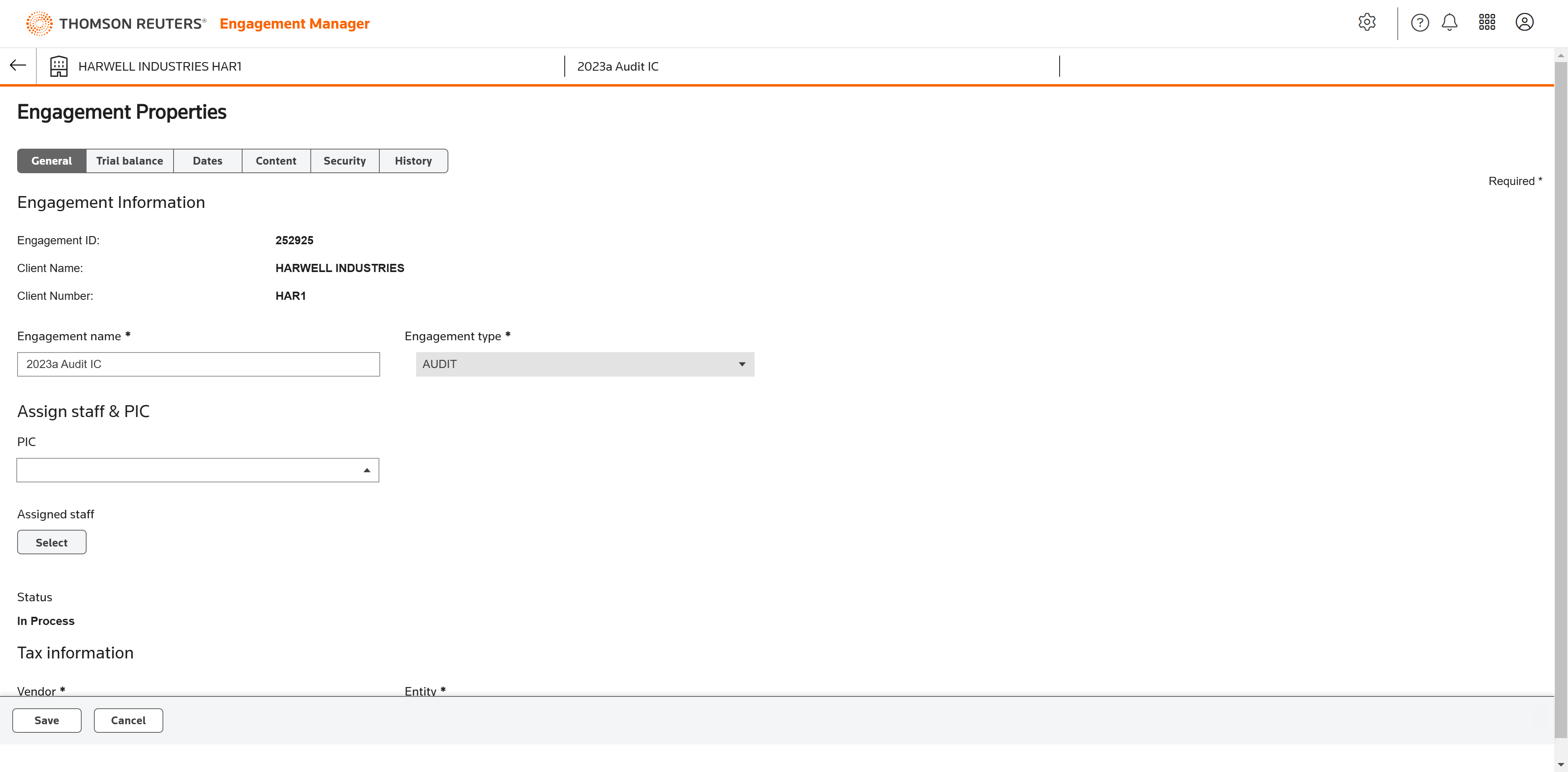Open the notifications bell
Image resolution: width=1568 pixels, height=772 pixels.
pos(1449,22)
